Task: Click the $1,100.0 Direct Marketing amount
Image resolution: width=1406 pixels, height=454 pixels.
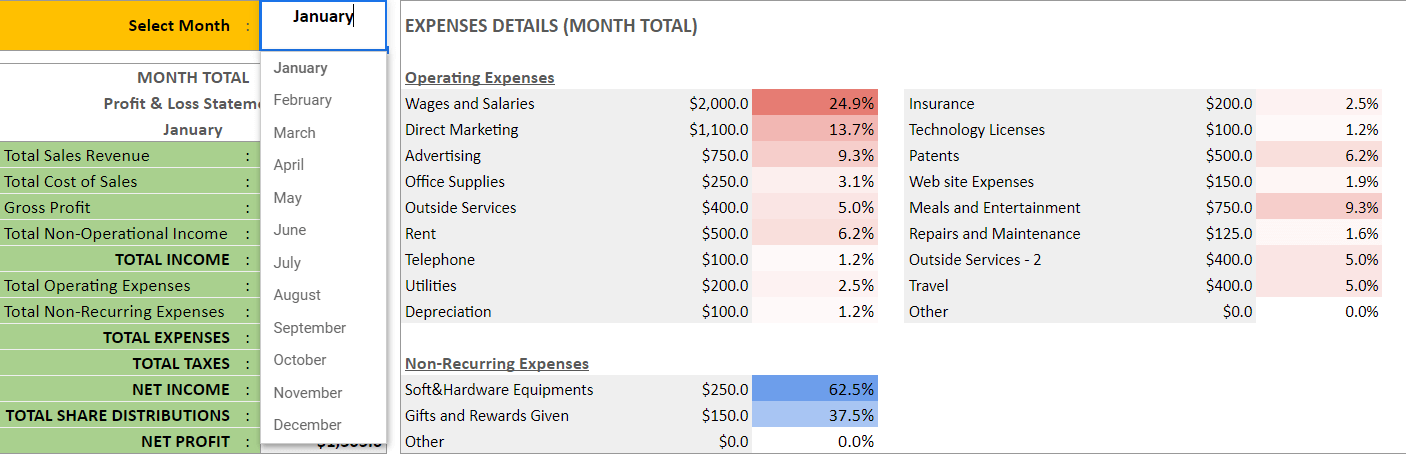Action: click(x=719, y=130)
